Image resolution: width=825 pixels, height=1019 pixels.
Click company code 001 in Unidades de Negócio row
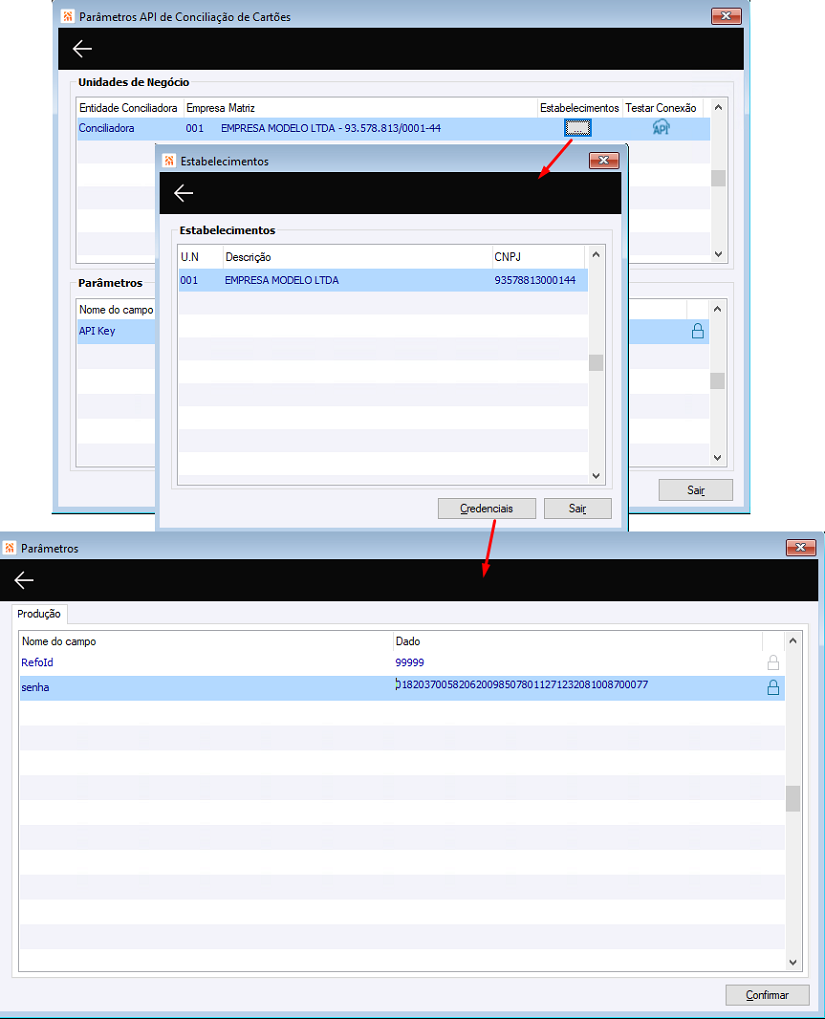click(x=195, y=128)
